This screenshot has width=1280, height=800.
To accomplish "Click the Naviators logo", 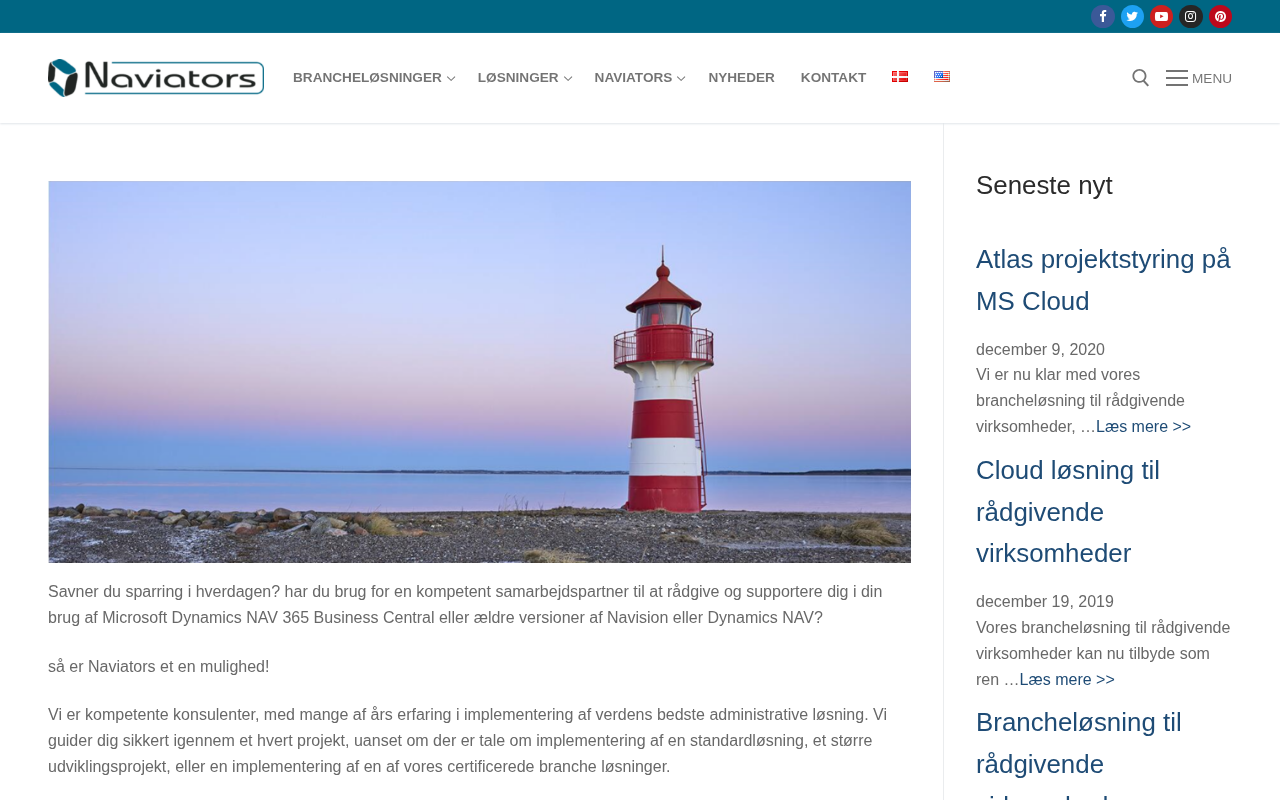I will click(x=156, y=78).
